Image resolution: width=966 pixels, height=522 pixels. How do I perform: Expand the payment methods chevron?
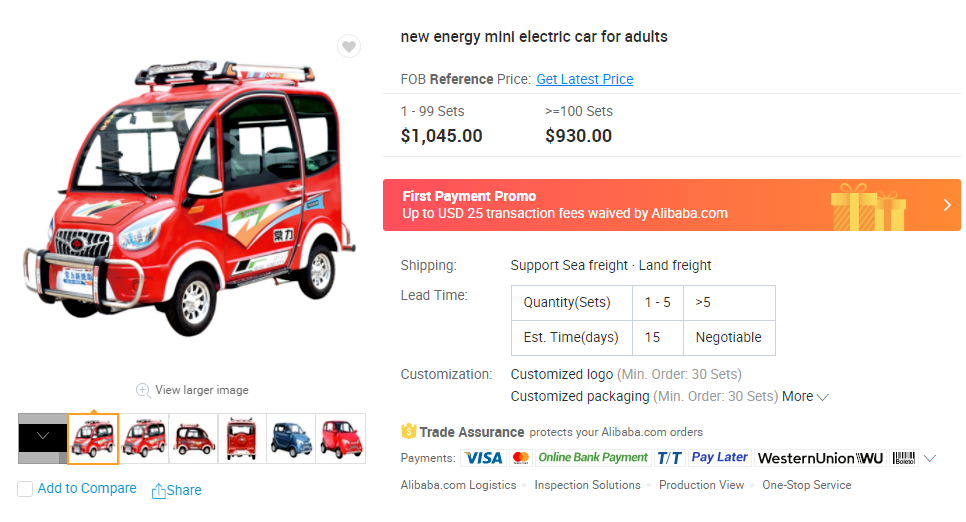[x=930, y=458]
